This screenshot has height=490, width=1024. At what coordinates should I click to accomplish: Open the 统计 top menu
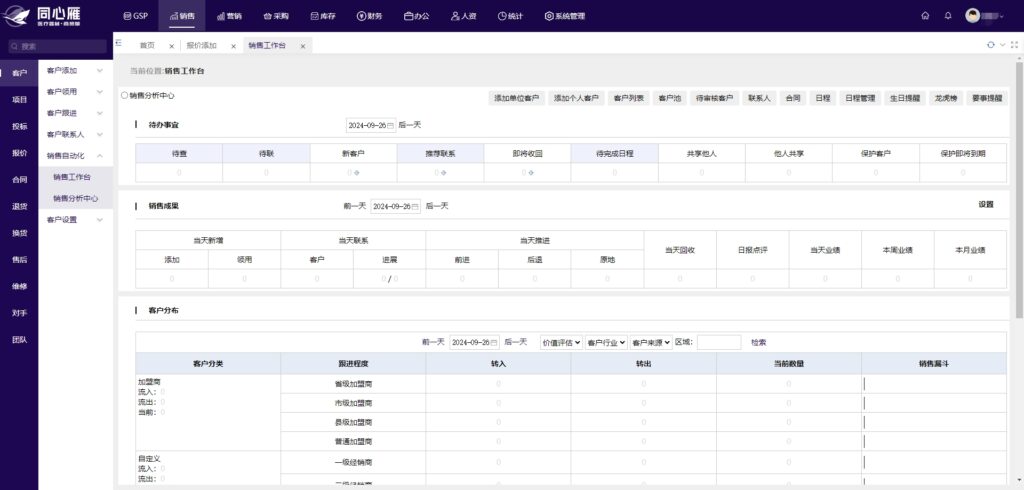click(510, 16)
